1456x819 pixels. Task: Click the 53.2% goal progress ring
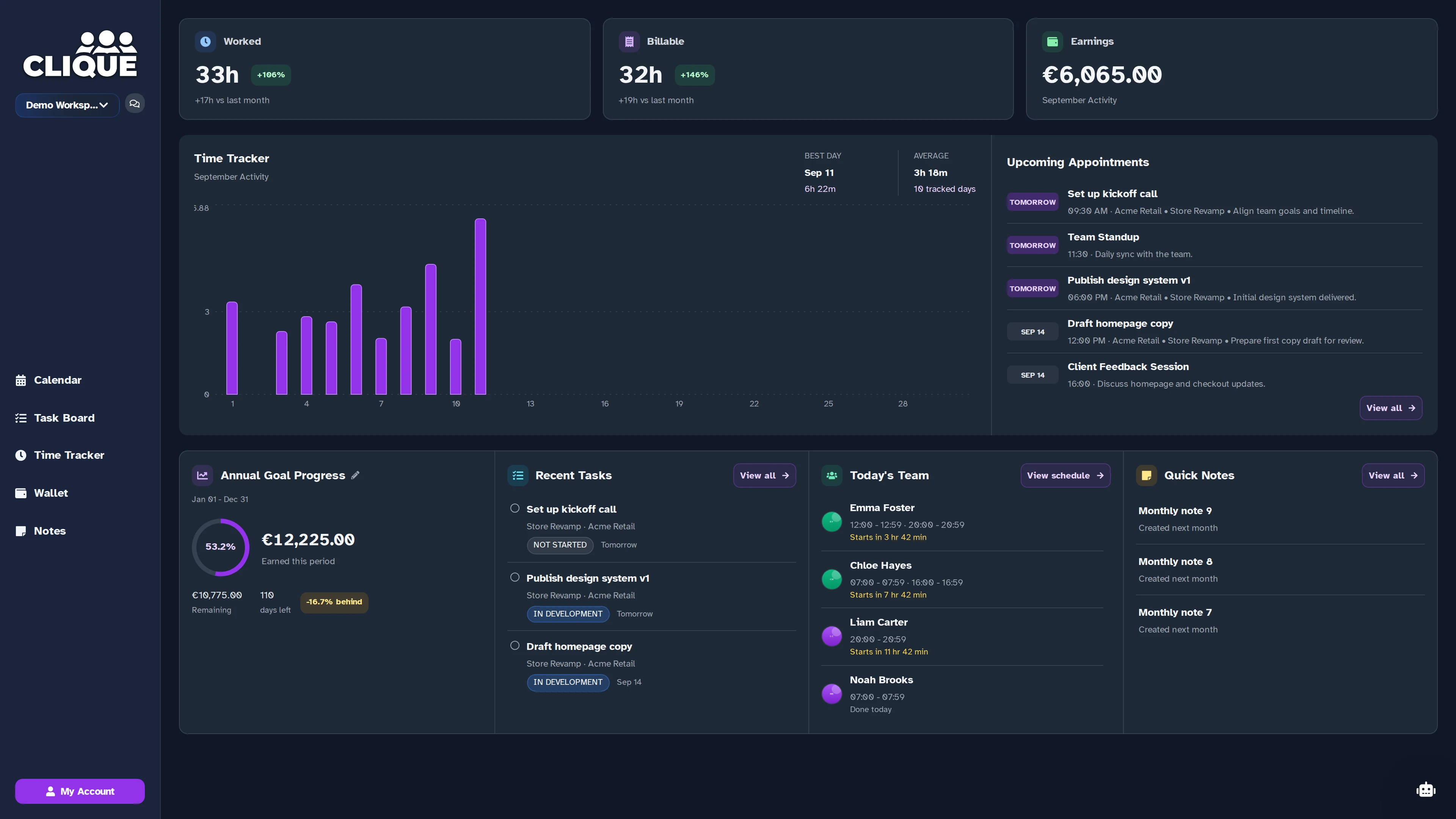point(220,547)
